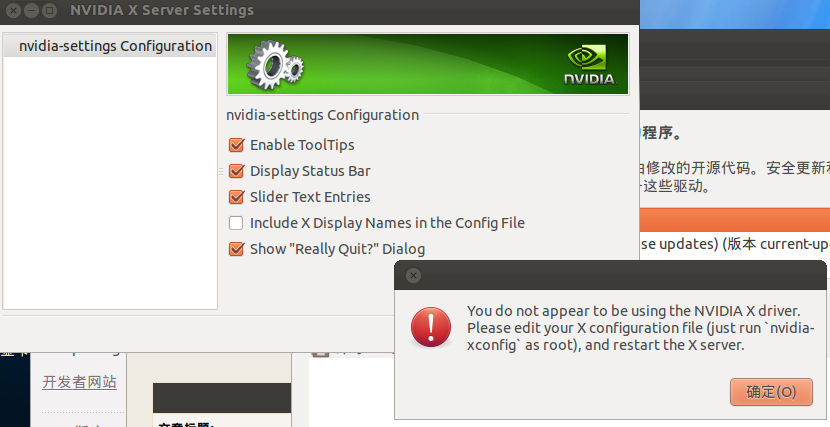Confirm the warning with the 确定(O) button
Viewport: 830px width, 427px height.
tap(771, 392)
